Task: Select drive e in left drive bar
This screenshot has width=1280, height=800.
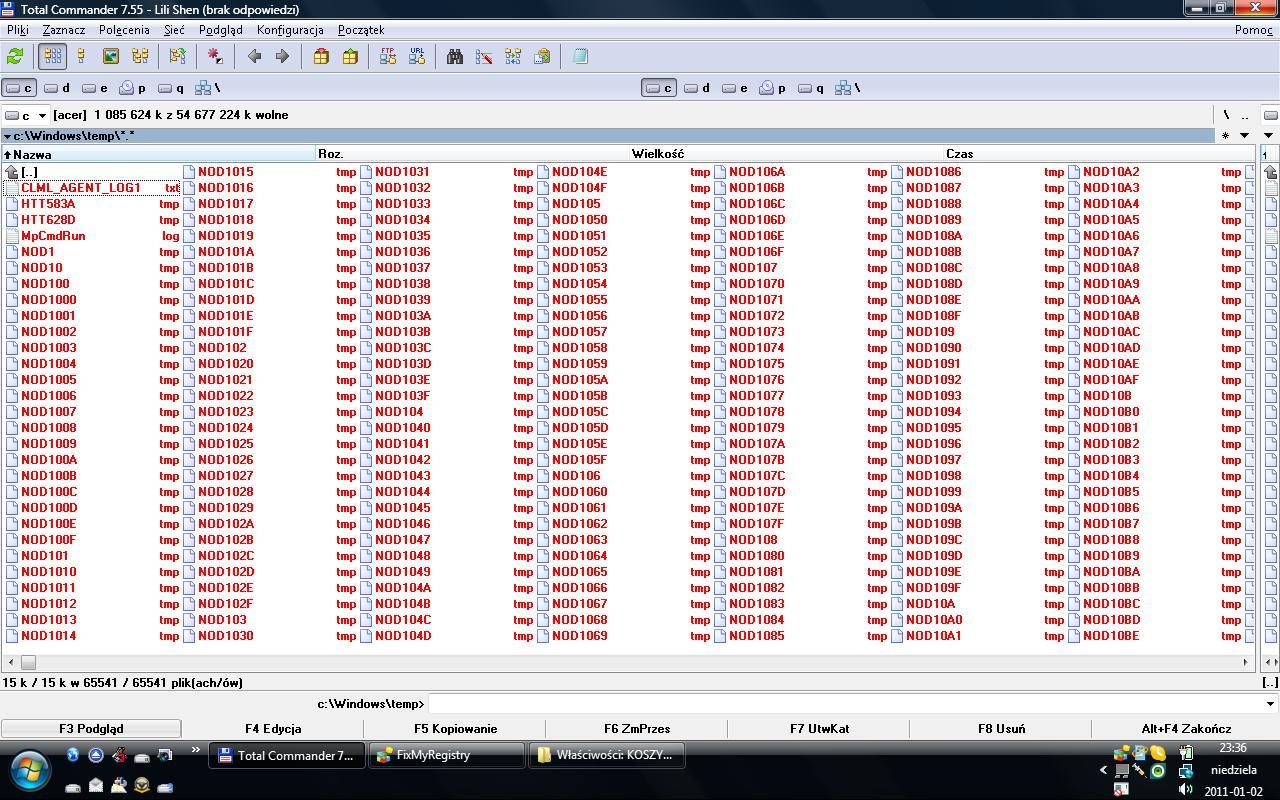Action: (x=96, y=88)
